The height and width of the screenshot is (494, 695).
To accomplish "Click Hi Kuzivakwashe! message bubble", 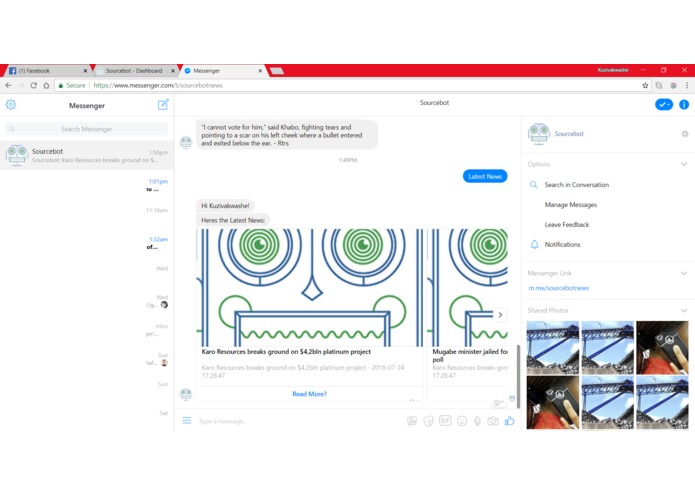I will point(225,206).
